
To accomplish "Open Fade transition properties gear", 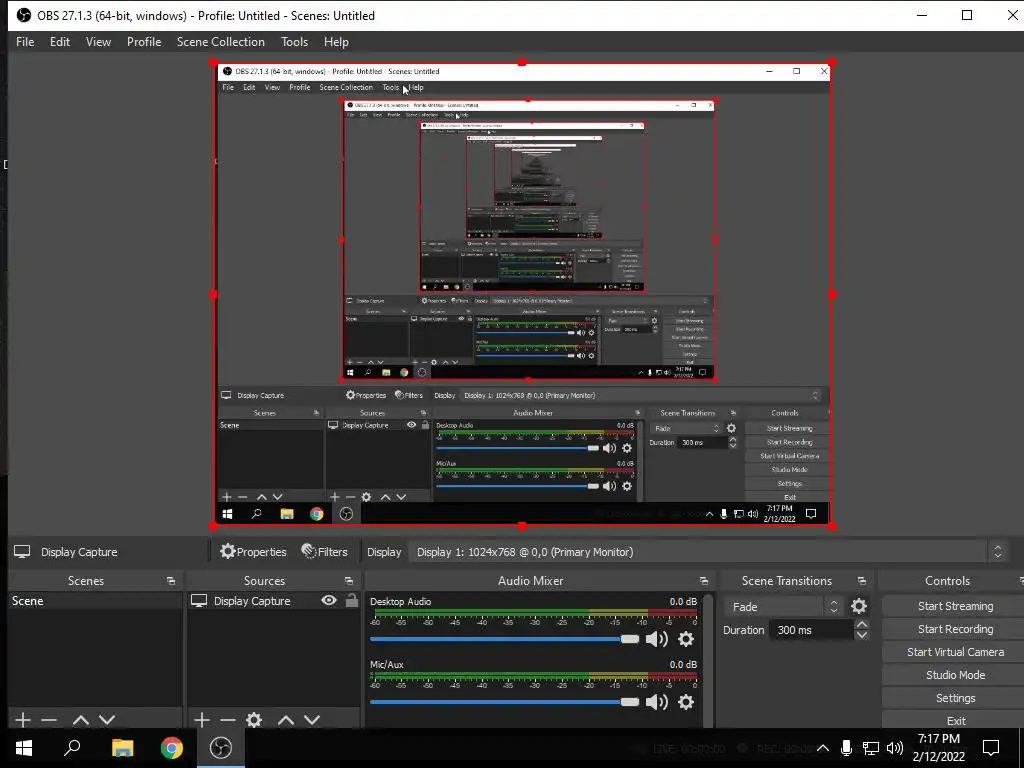I will click(x=859, y=607).
